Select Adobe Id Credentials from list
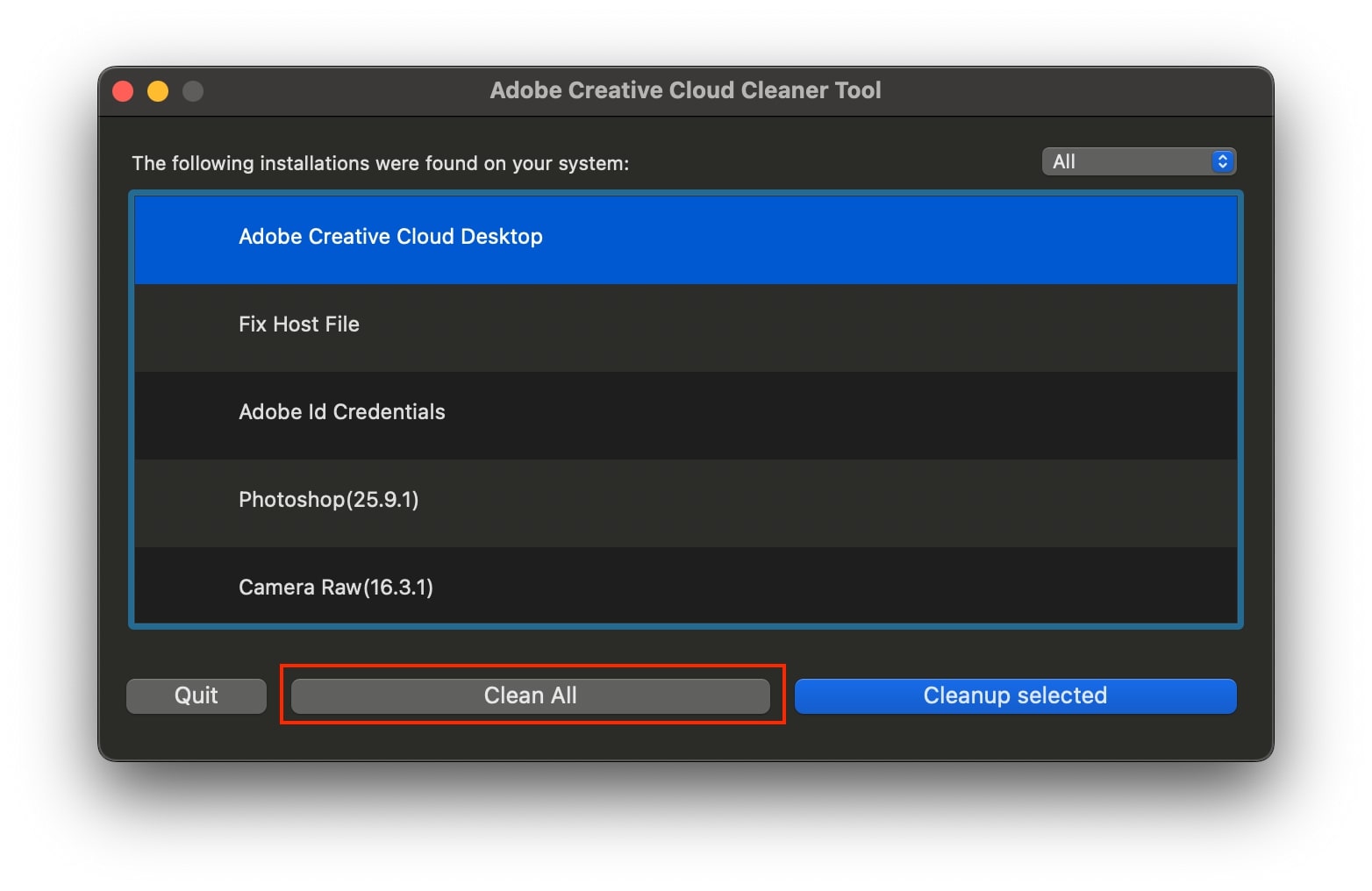This screenshot has height=891, width=1372. coord(614,412)
